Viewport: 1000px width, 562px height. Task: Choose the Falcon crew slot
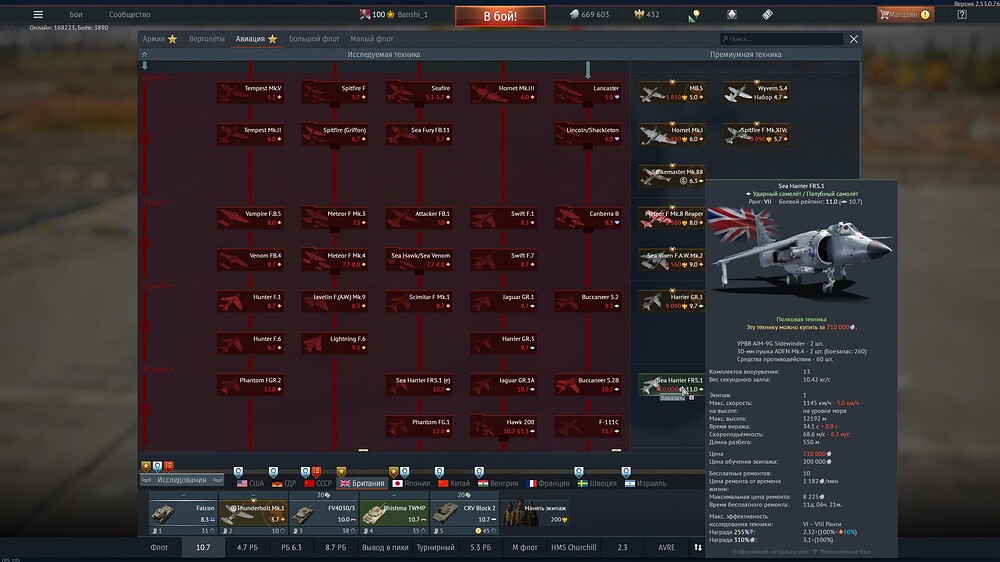coord(183,512)
